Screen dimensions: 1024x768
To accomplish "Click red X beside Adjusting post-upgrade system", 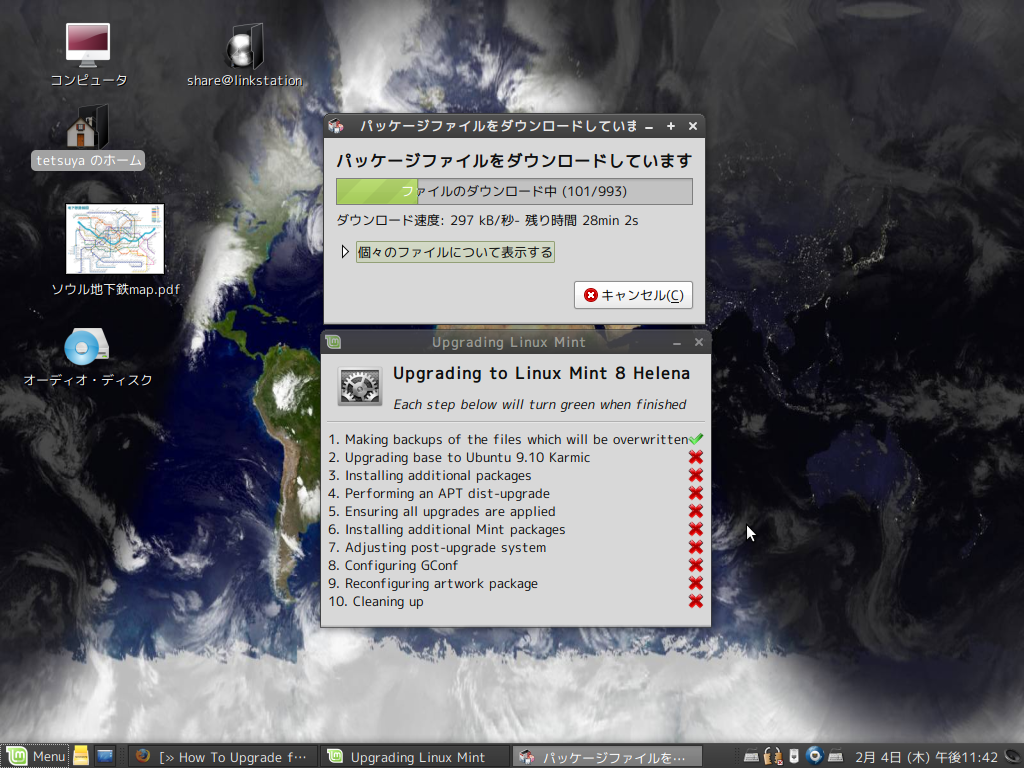I will click(696, 547).
